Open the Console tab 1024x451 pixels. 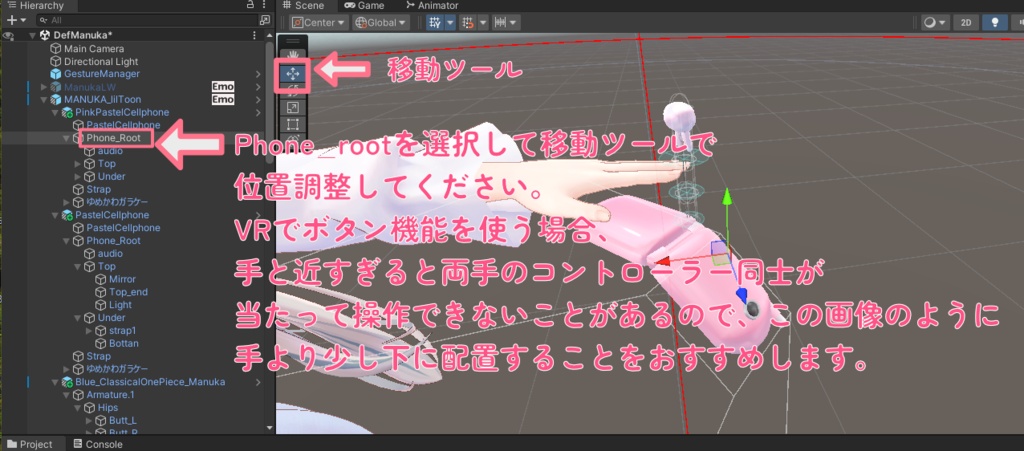98,444
